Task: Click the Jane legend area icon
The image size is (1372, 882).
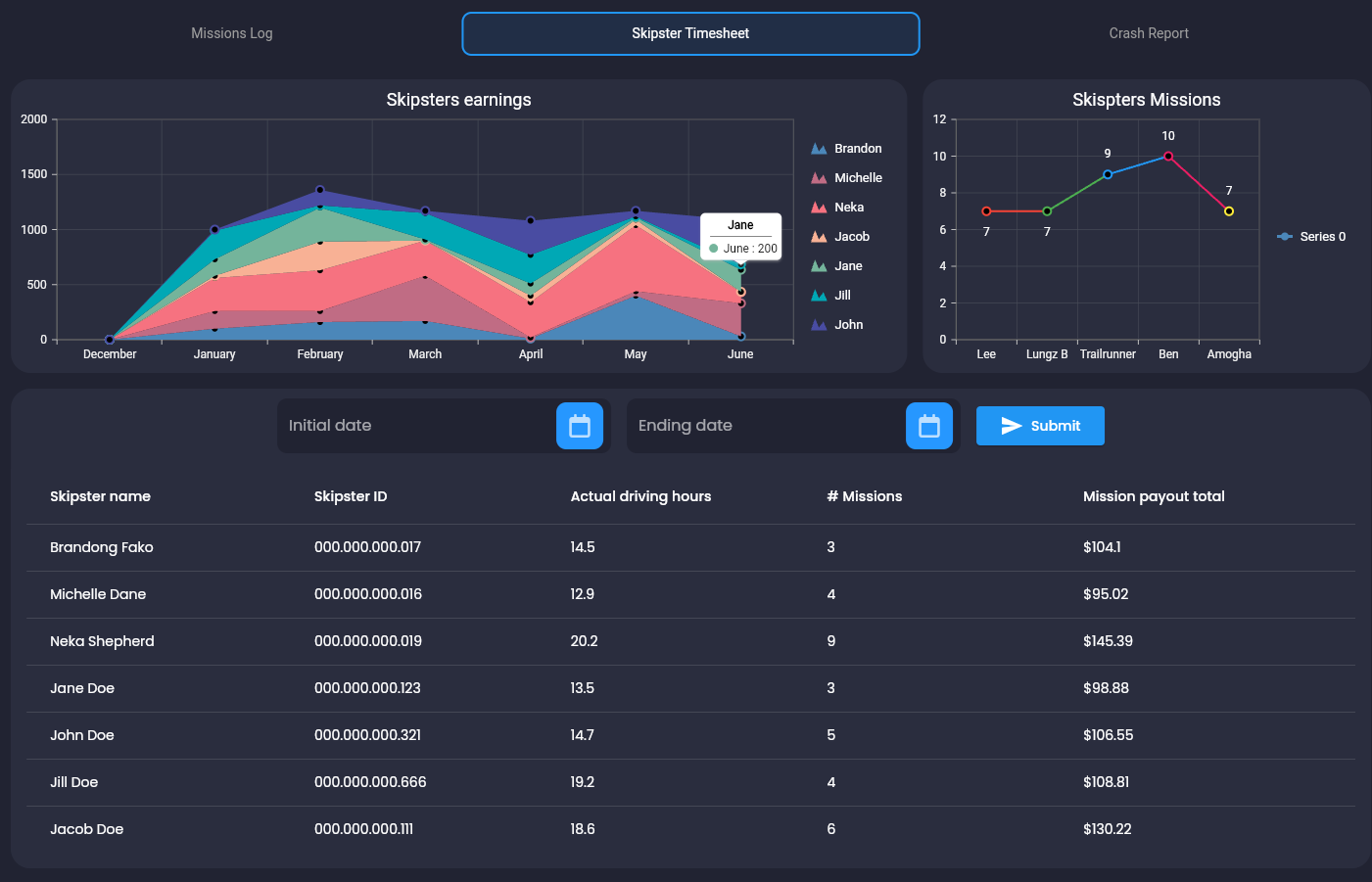Action: click(819, 266)
